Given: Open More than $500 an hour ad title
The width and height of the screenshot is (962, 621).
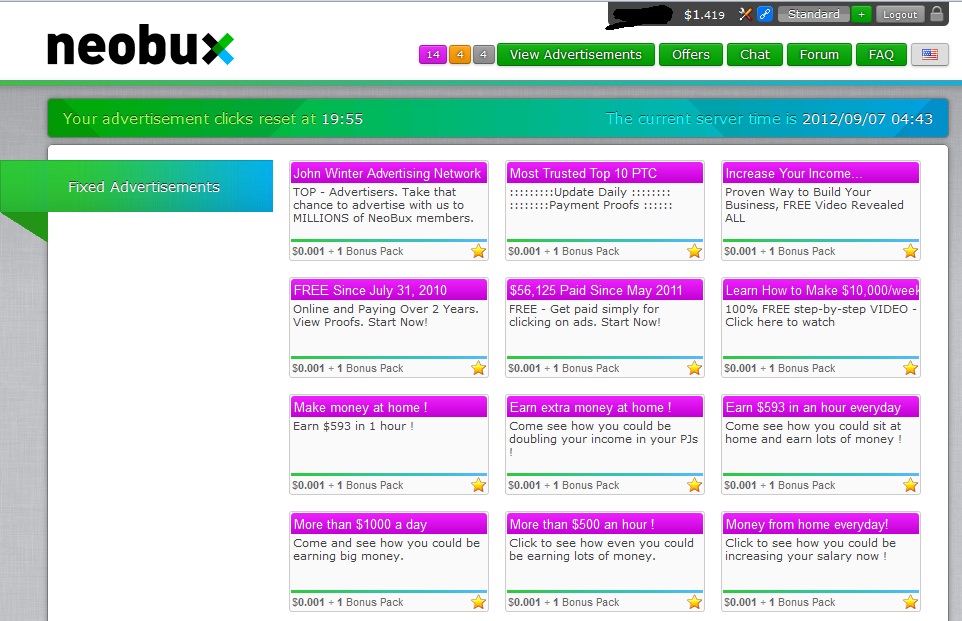Looking at the screenshot, I should pos(582,525).
